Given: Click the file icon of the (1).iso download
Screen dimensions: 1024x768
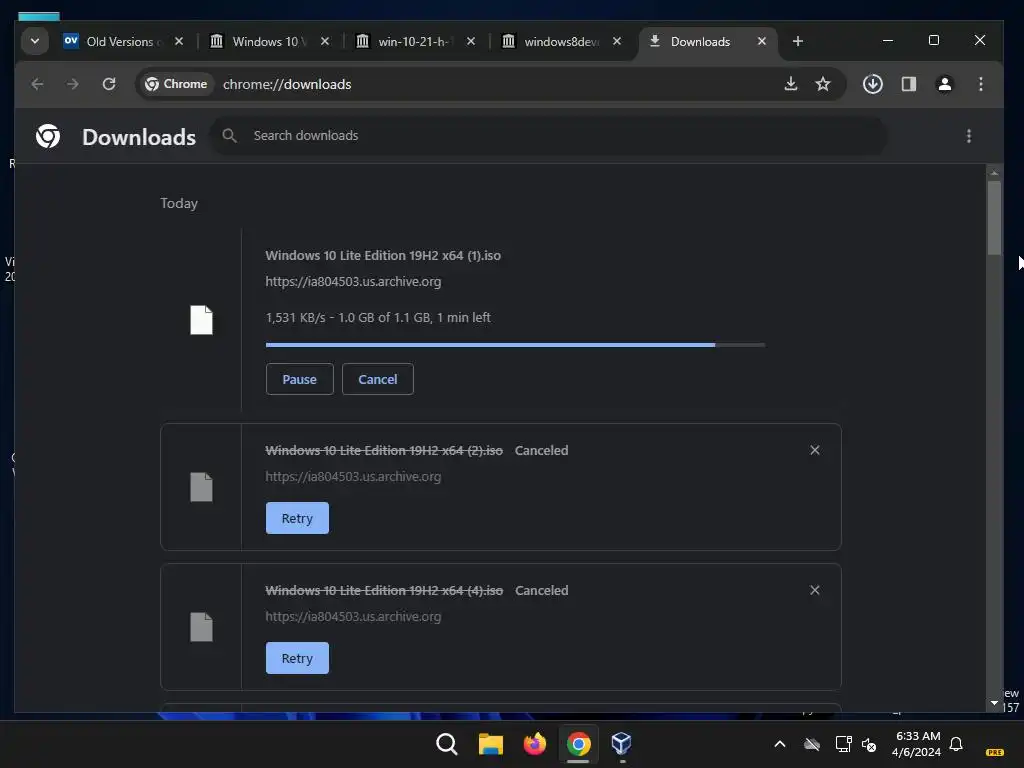Looking at the screenshot, I should tap(201, 320).
